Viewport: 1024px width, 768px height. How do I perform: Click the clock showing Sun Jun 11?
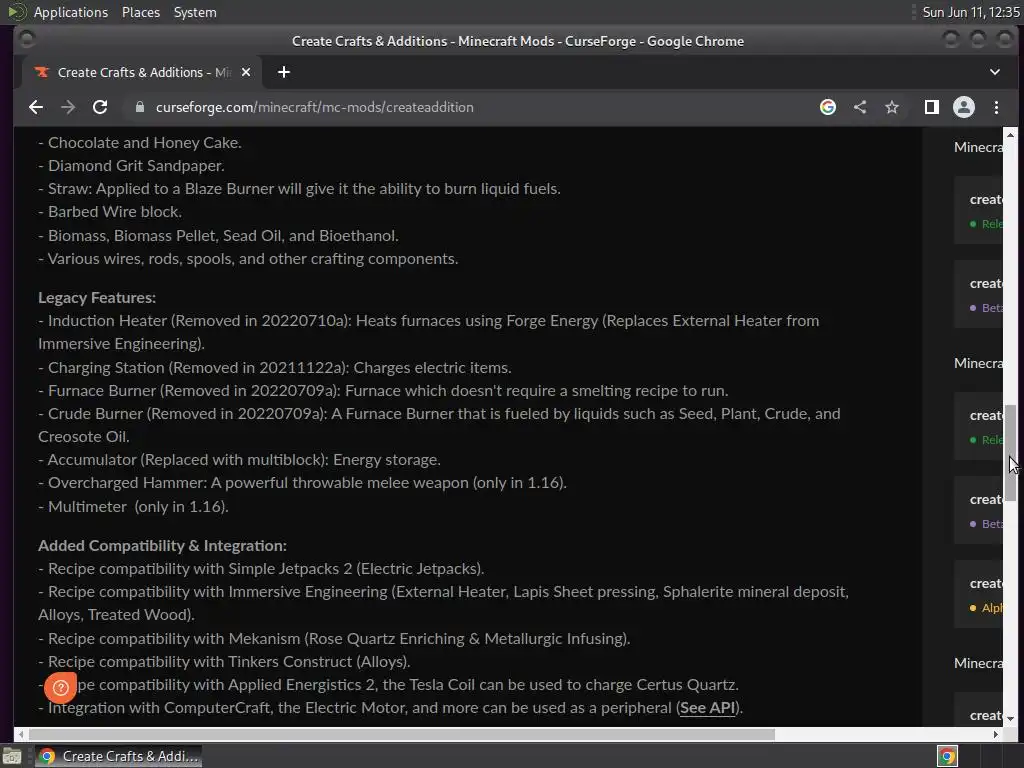970,12
